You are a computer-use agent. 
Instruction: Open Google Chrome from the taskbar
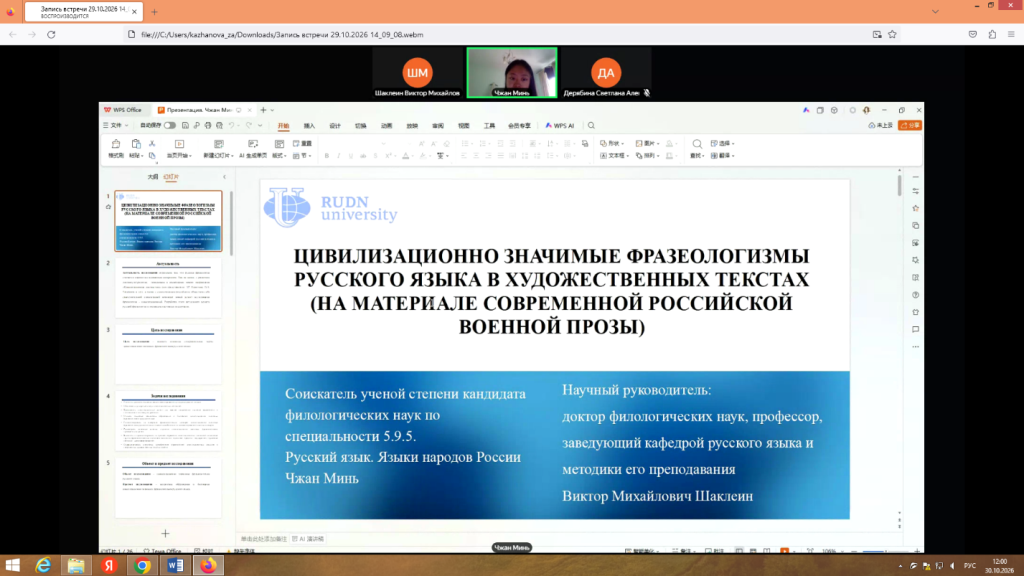tap(142, 566)
